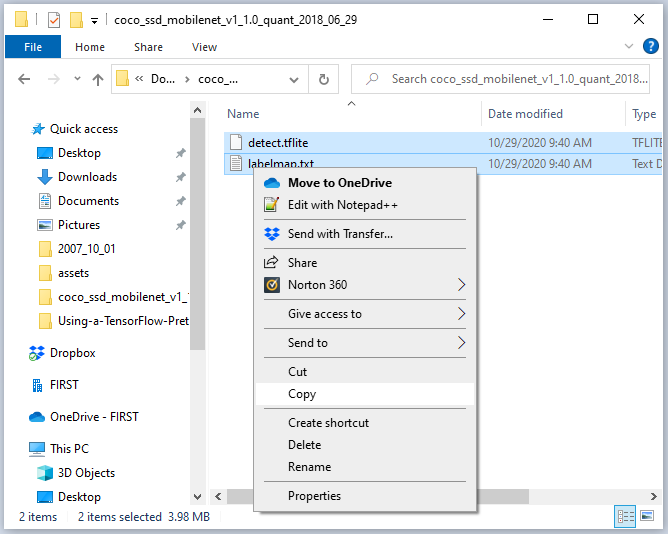Open Dropbox in the navigation pane
668x534 pixels.
pos(72,353)
